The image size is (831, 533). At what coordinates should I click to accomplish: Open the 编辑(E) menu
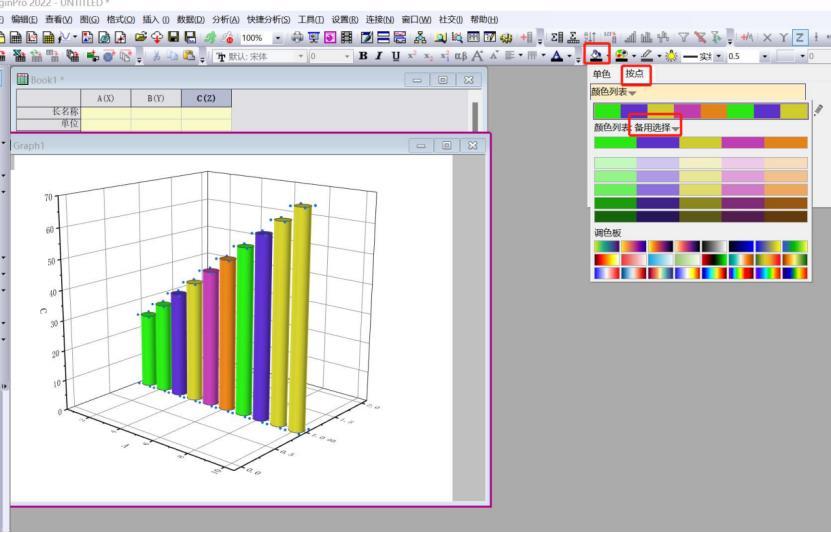pos(24,20)
